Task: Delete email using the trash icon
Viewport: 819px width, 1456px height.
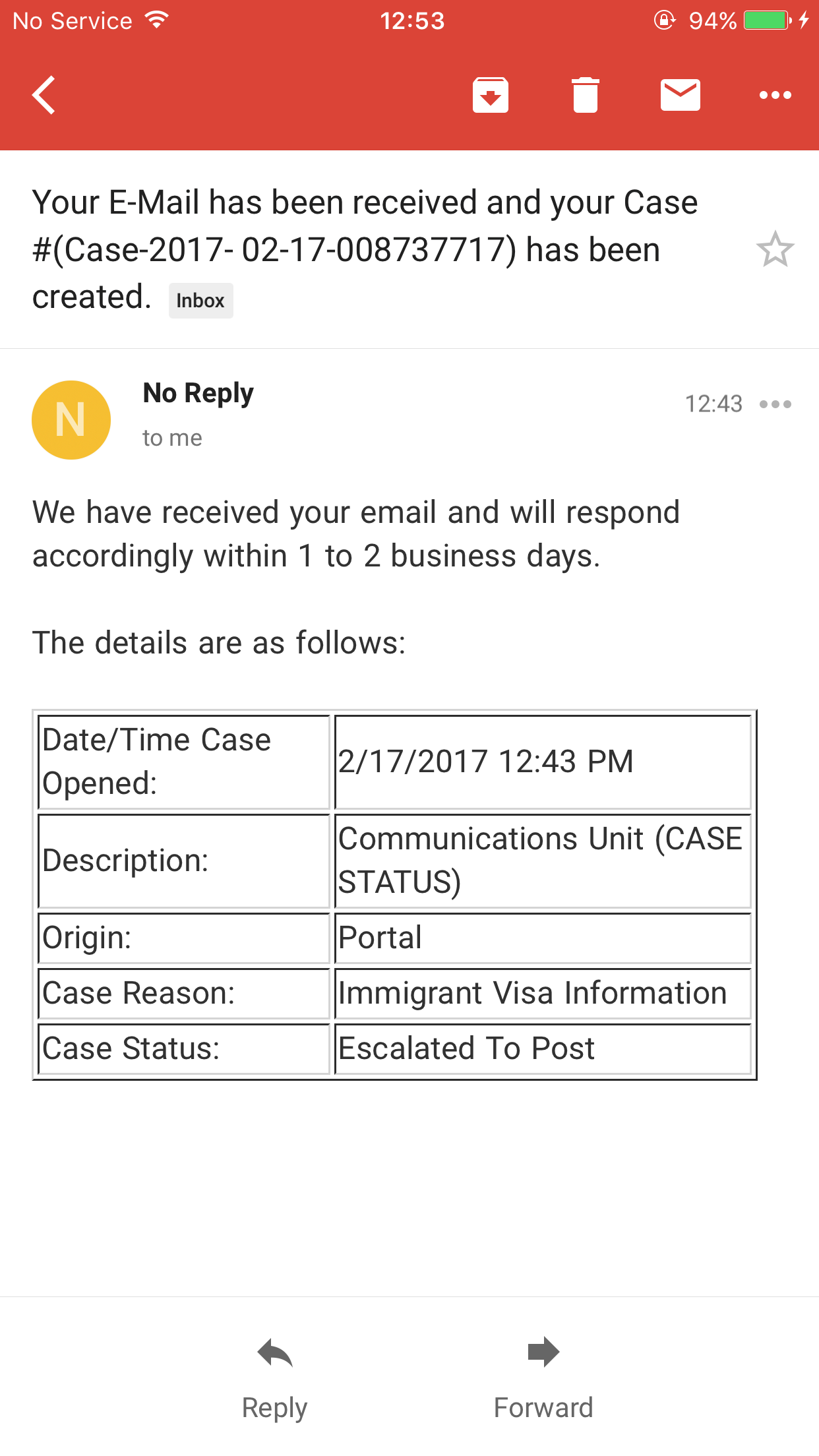Action: pos(585,95)
